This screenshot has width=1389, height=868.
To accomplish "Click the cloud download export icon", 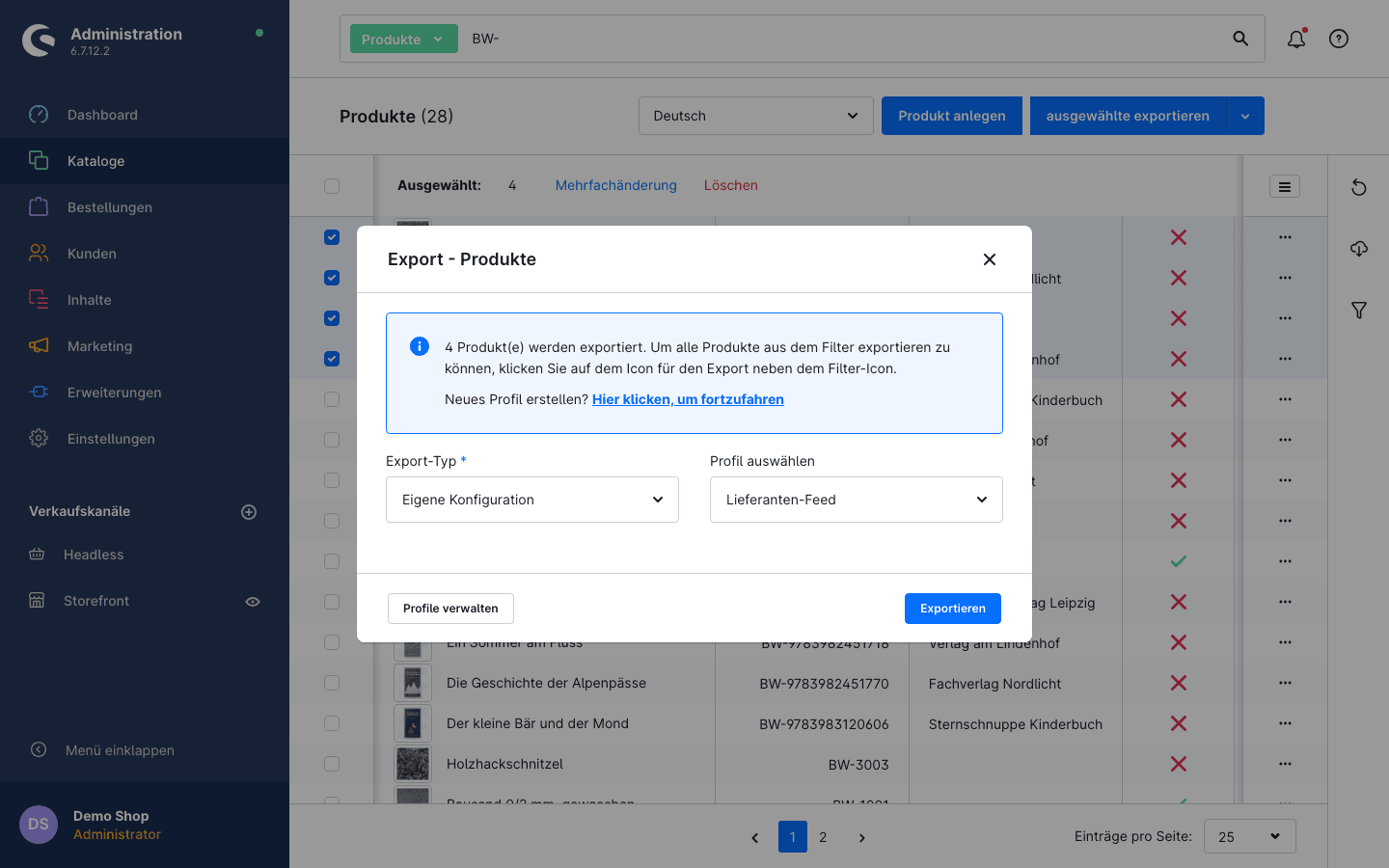I will (x=1359, y=249).
